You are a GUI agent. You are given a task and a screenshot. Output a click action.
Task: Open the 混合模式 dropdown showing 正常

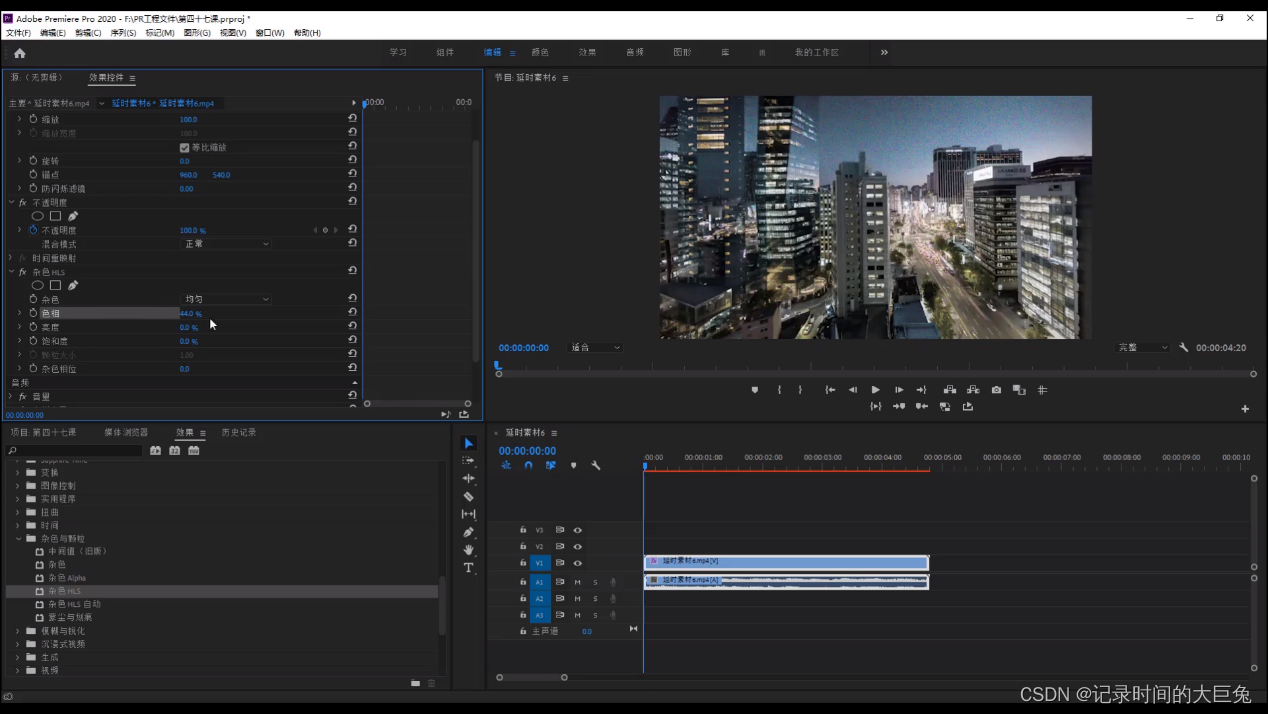(x=226, y=244)
